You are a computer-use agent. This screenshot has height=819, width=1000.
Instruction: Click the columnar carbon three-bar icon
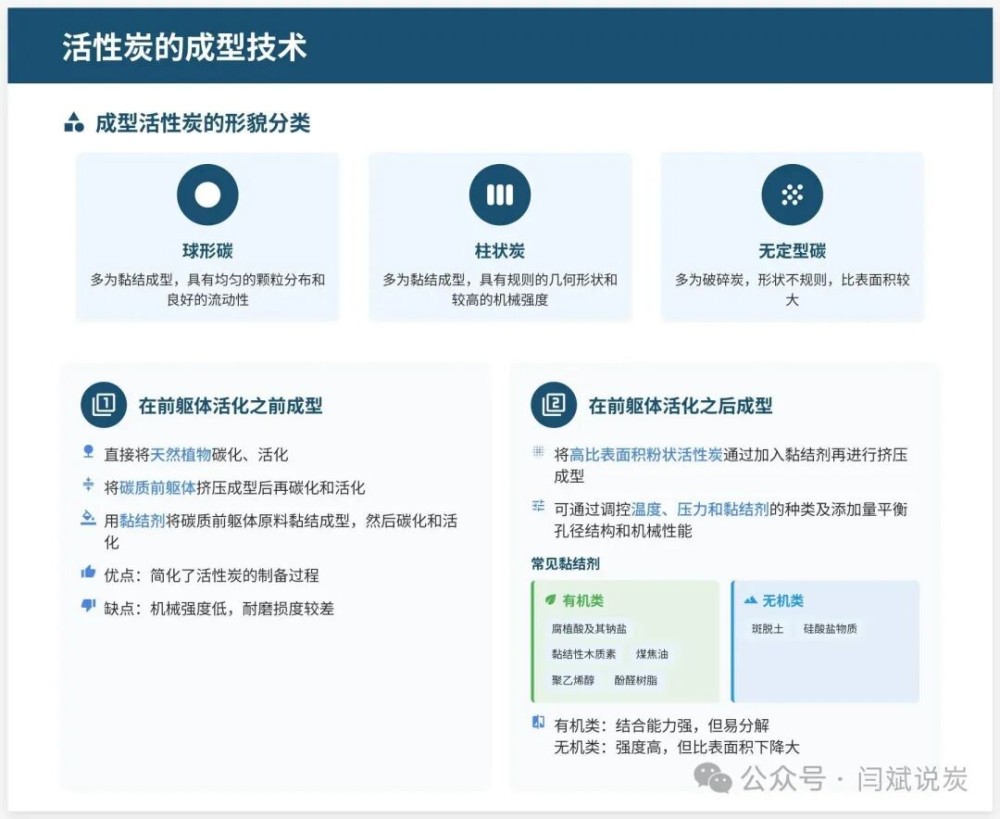(x=500, y=195)
